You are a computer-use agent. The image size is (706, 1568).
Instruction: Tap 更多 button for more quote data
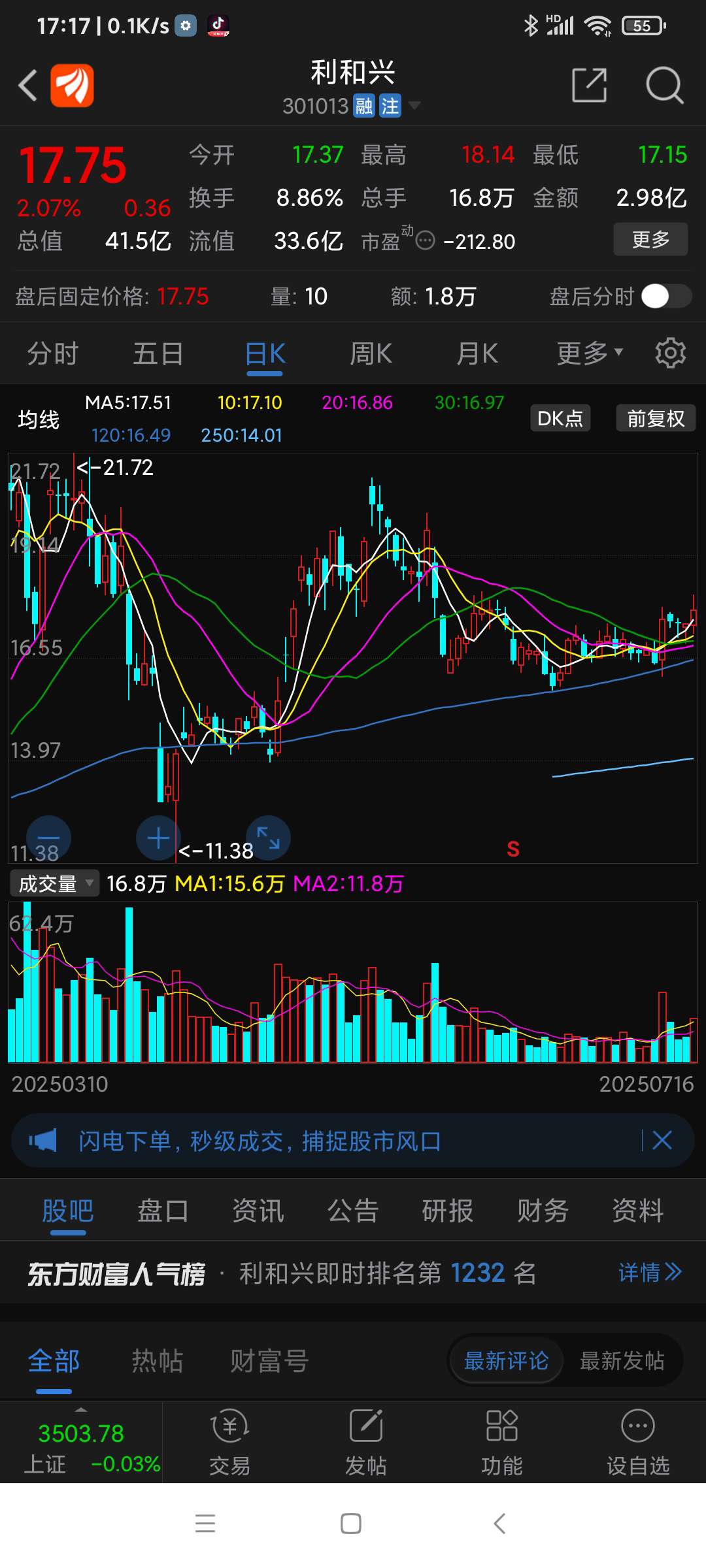650,239
